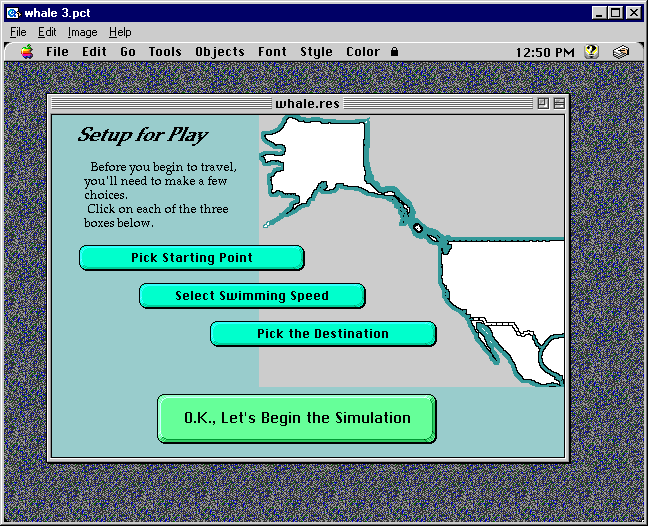Click the whale.res windowshade collapse icon

[x=559, y=103]
